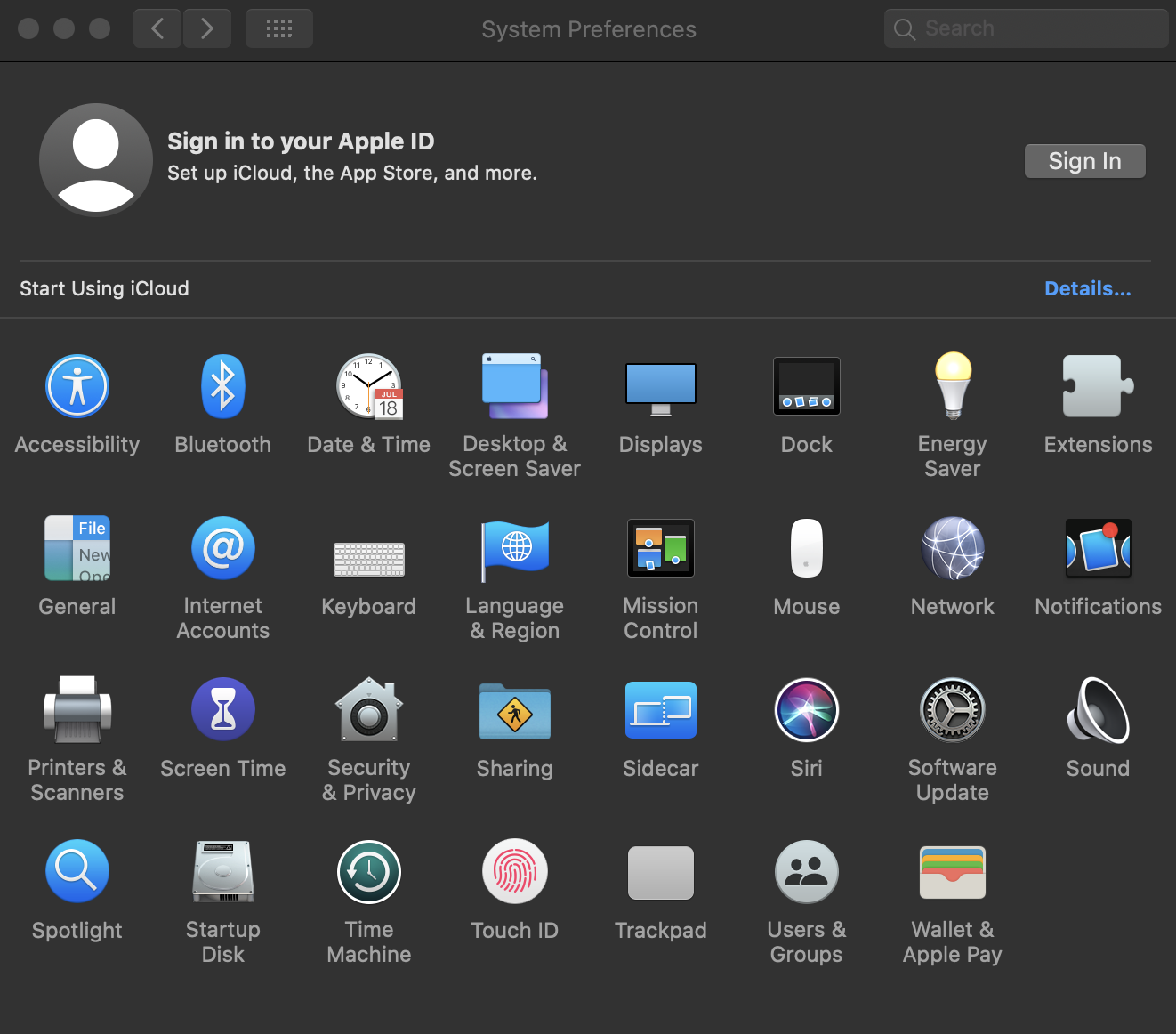Click the Apple ID profile avatar

pyautogui.click(x=96, y=160)
